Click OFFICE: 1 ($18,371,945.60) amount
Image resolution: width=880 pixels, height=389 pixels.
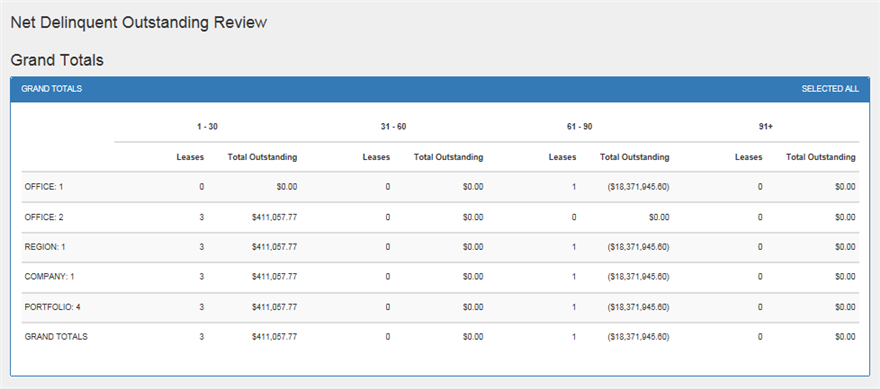(x=638, y=187)
